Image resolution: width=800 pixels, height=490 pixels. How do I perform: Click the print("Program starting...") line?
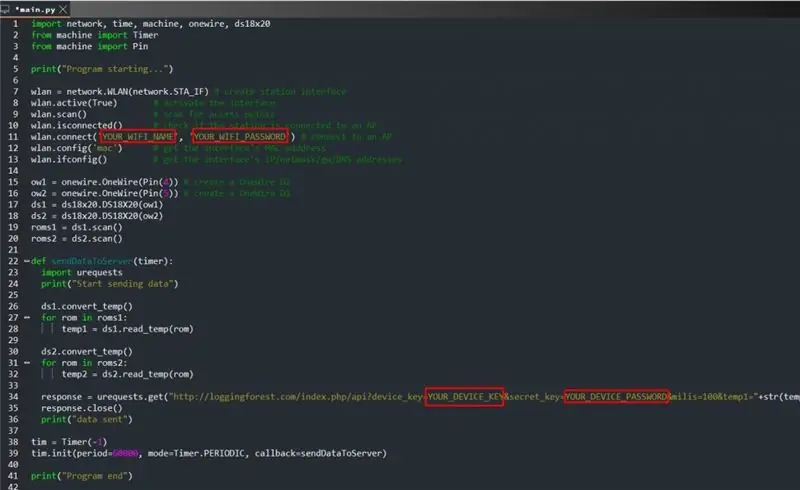[102, 69]
